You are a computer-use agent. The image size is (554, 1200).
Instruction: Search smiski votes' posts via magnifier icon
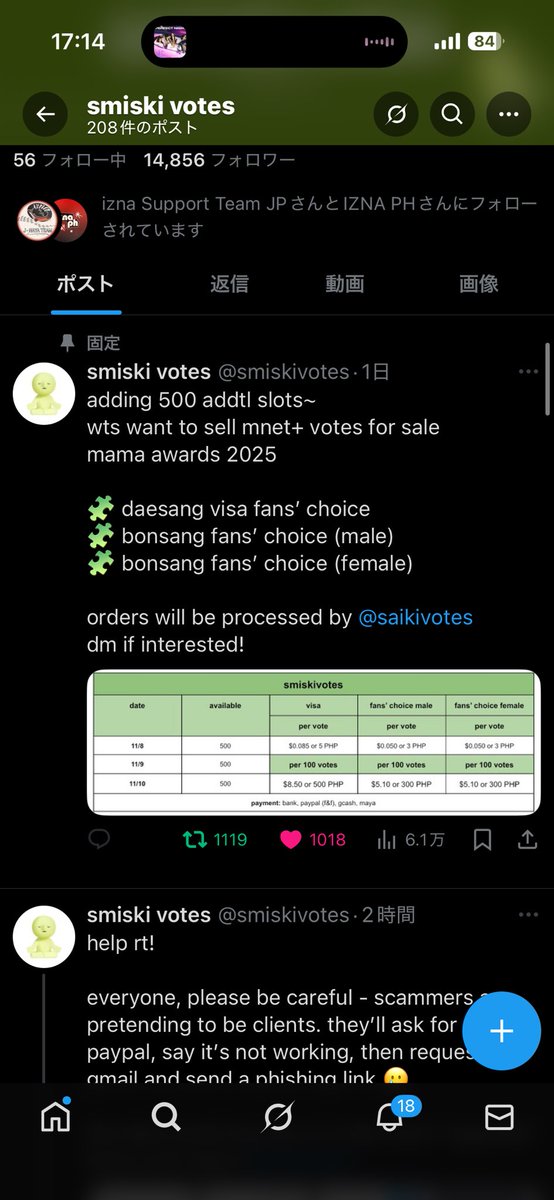click(452, 115)
